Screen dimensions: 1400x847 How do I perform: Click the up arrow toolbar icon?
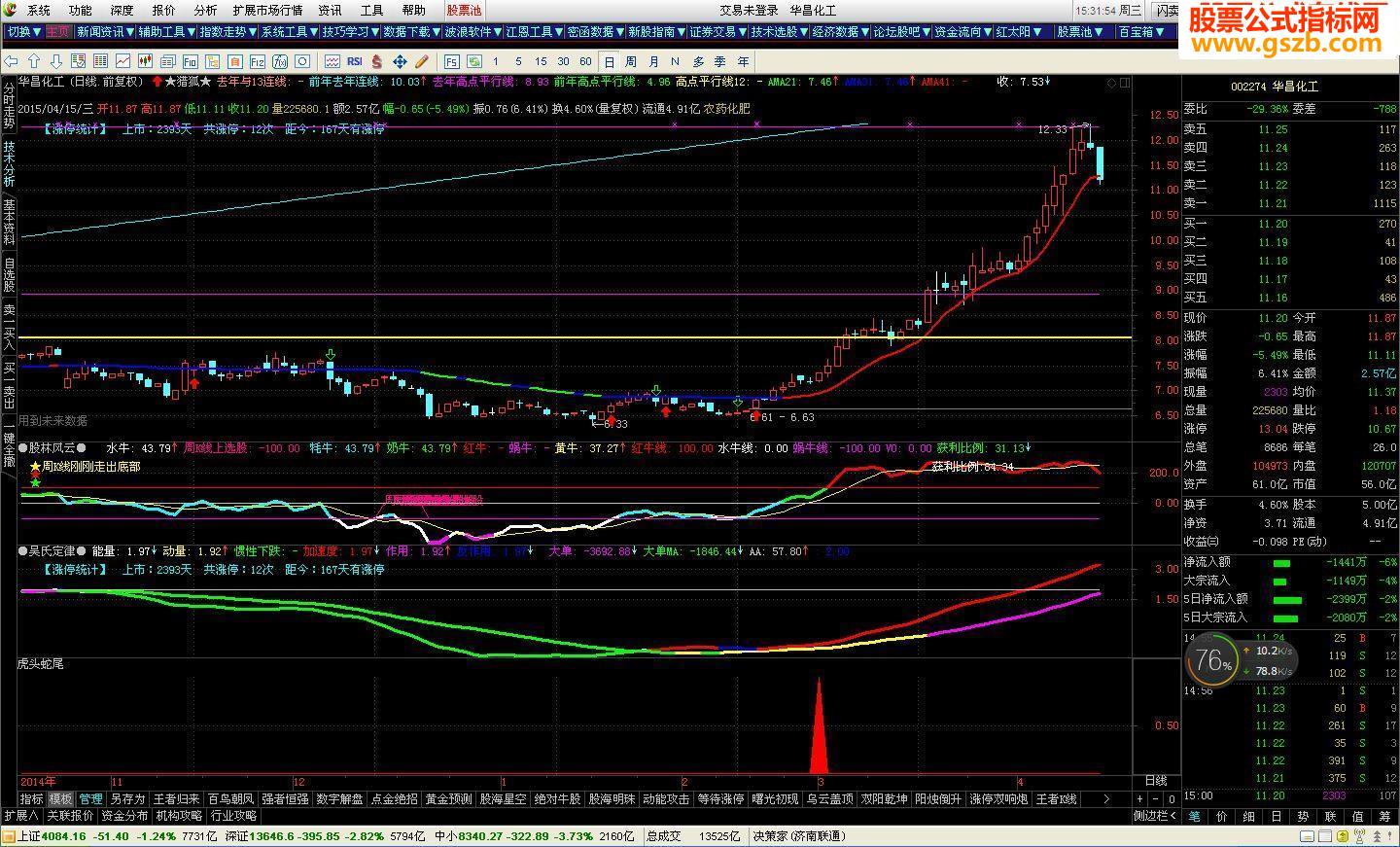pyautogui.click(x=34, y=61)
